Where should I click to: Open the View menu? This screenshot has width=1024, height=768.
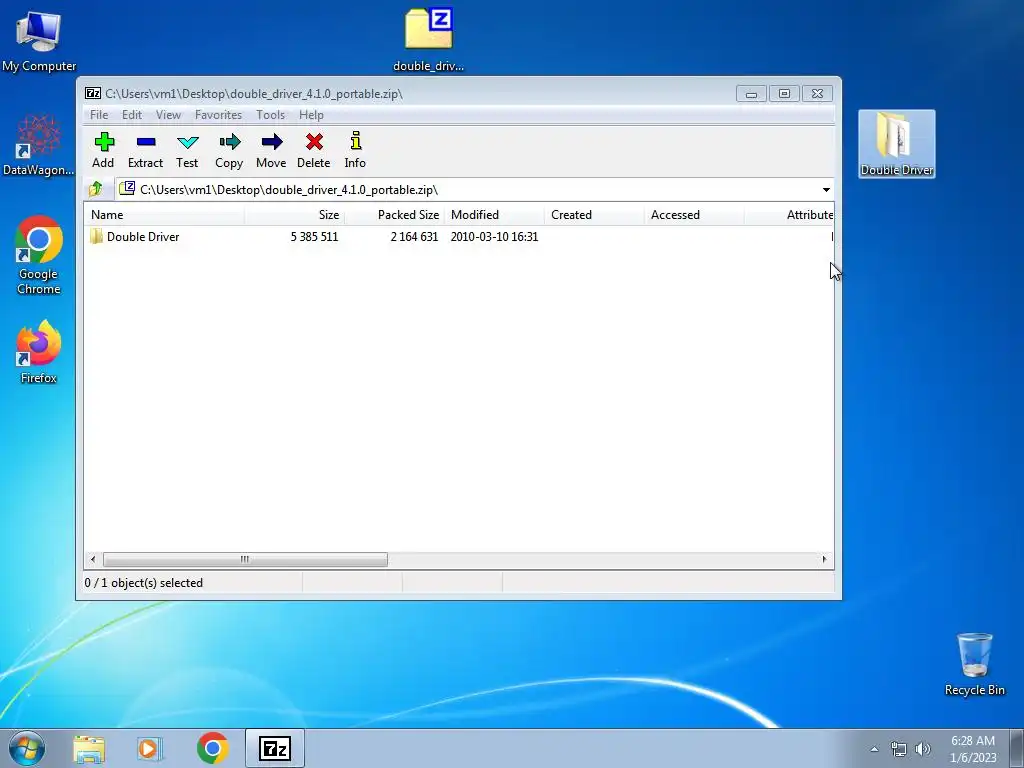pos(168,114)
